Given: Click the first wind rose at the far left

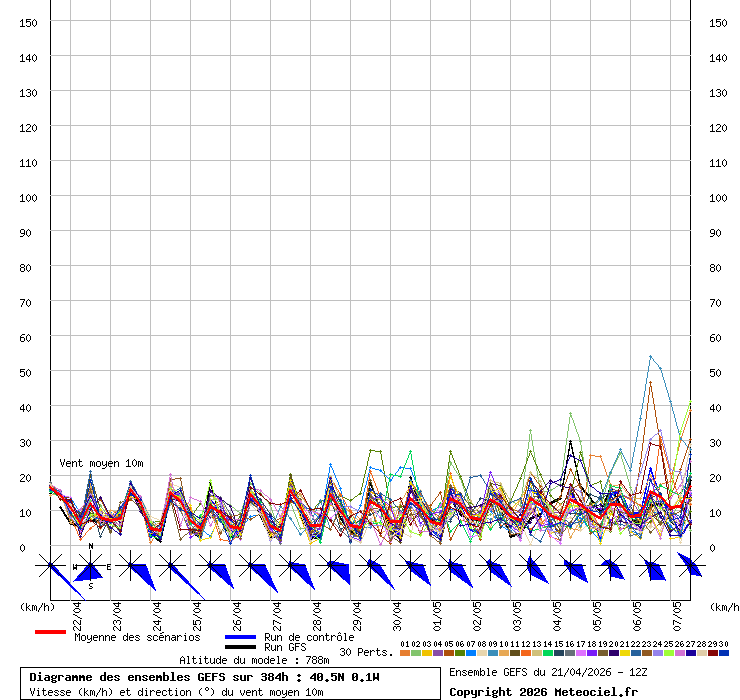Looking at the screenshot, I should point(50,567).
